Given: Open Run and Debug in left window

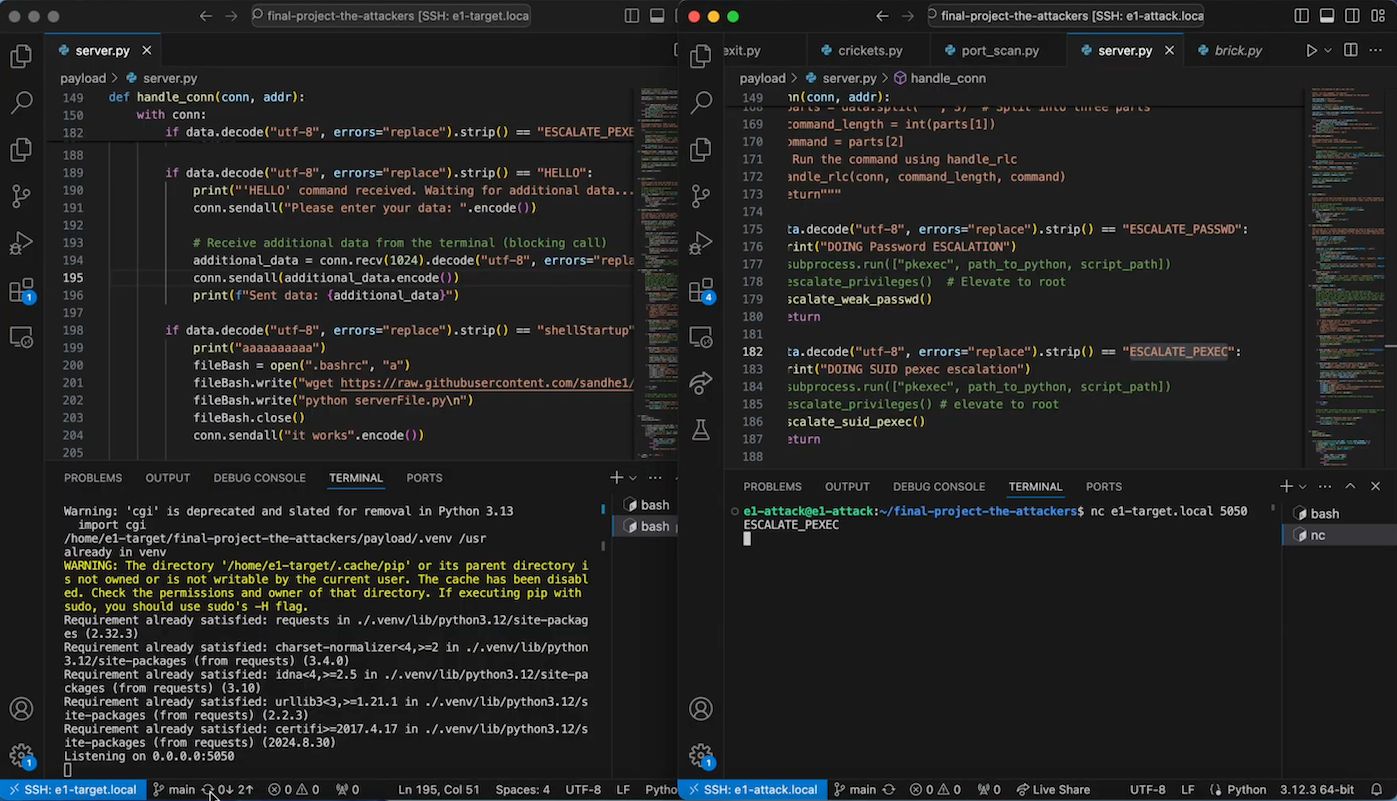Looking at the screenshot, I should [21, 243].
